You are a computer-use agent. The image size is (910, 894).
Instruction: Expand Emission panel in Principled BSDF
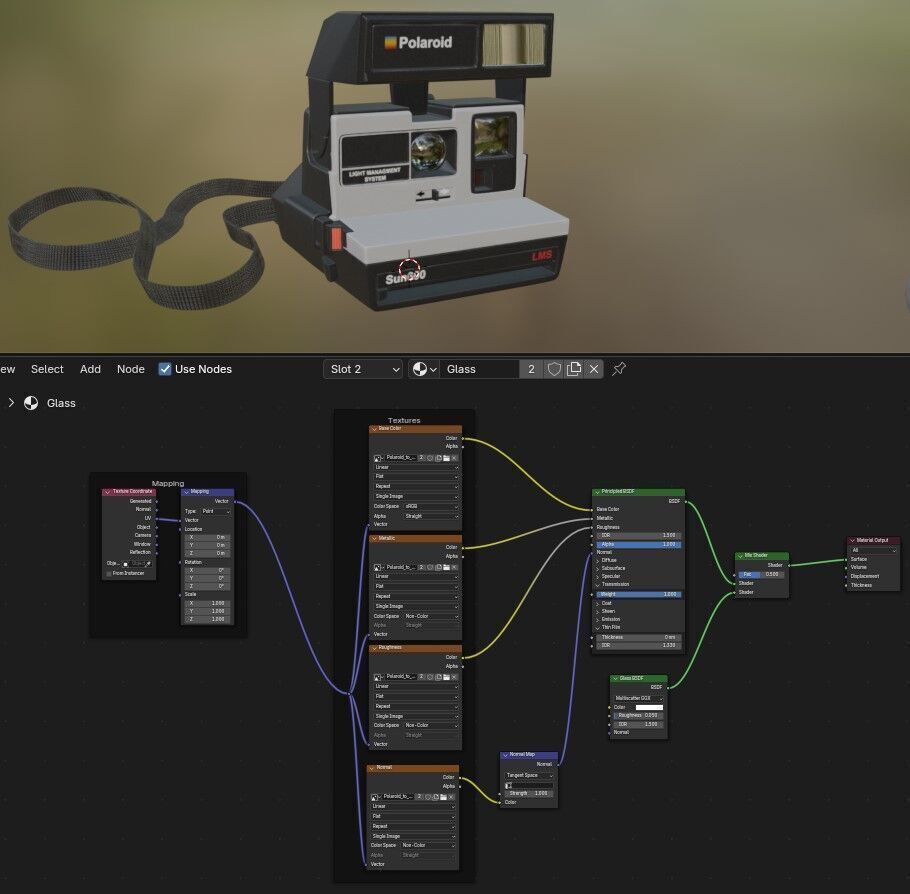coord(598,619)
